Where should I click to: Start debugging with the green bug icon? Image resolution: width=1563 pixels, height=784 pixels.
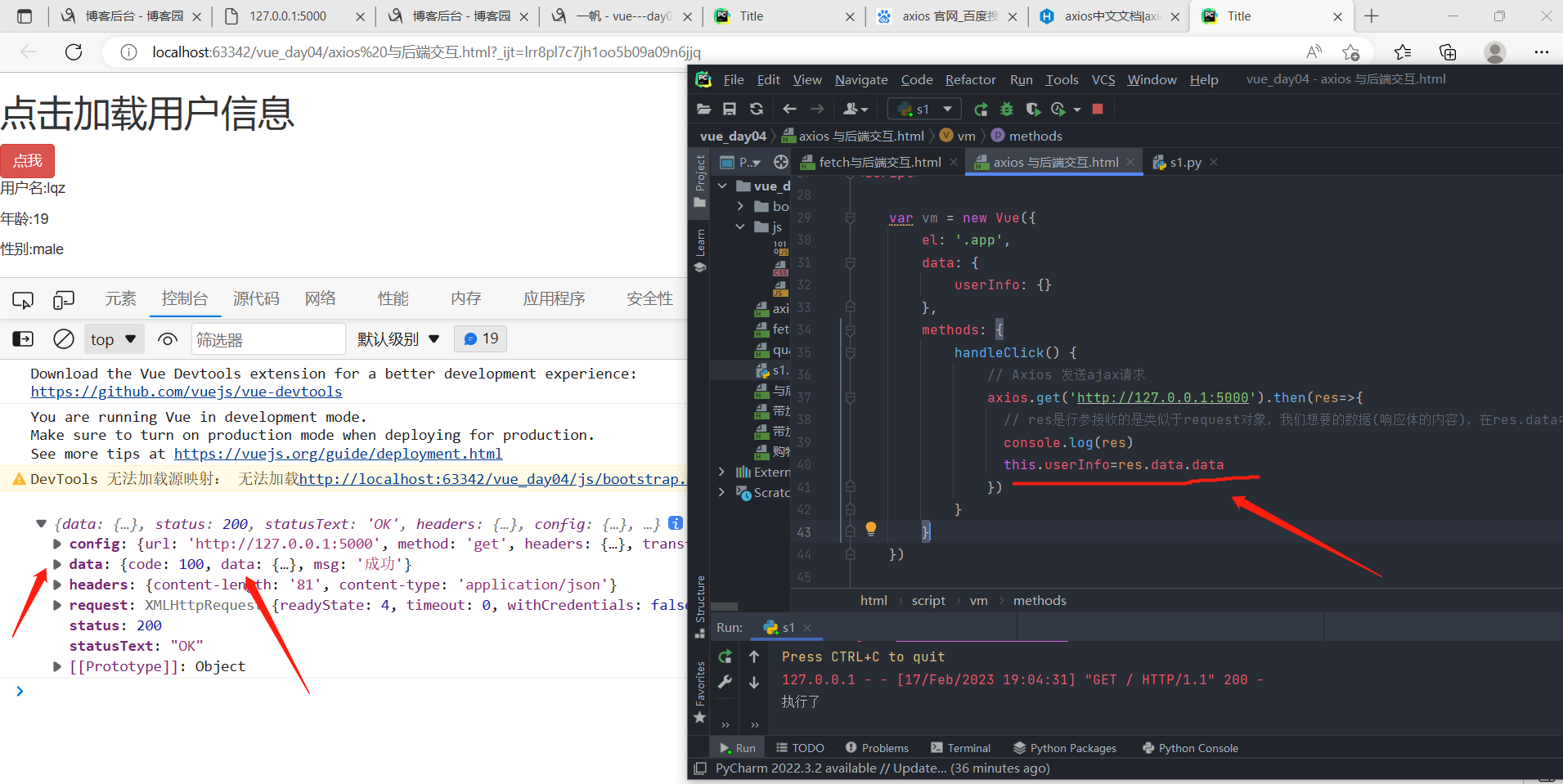(x=1007, y=109)
